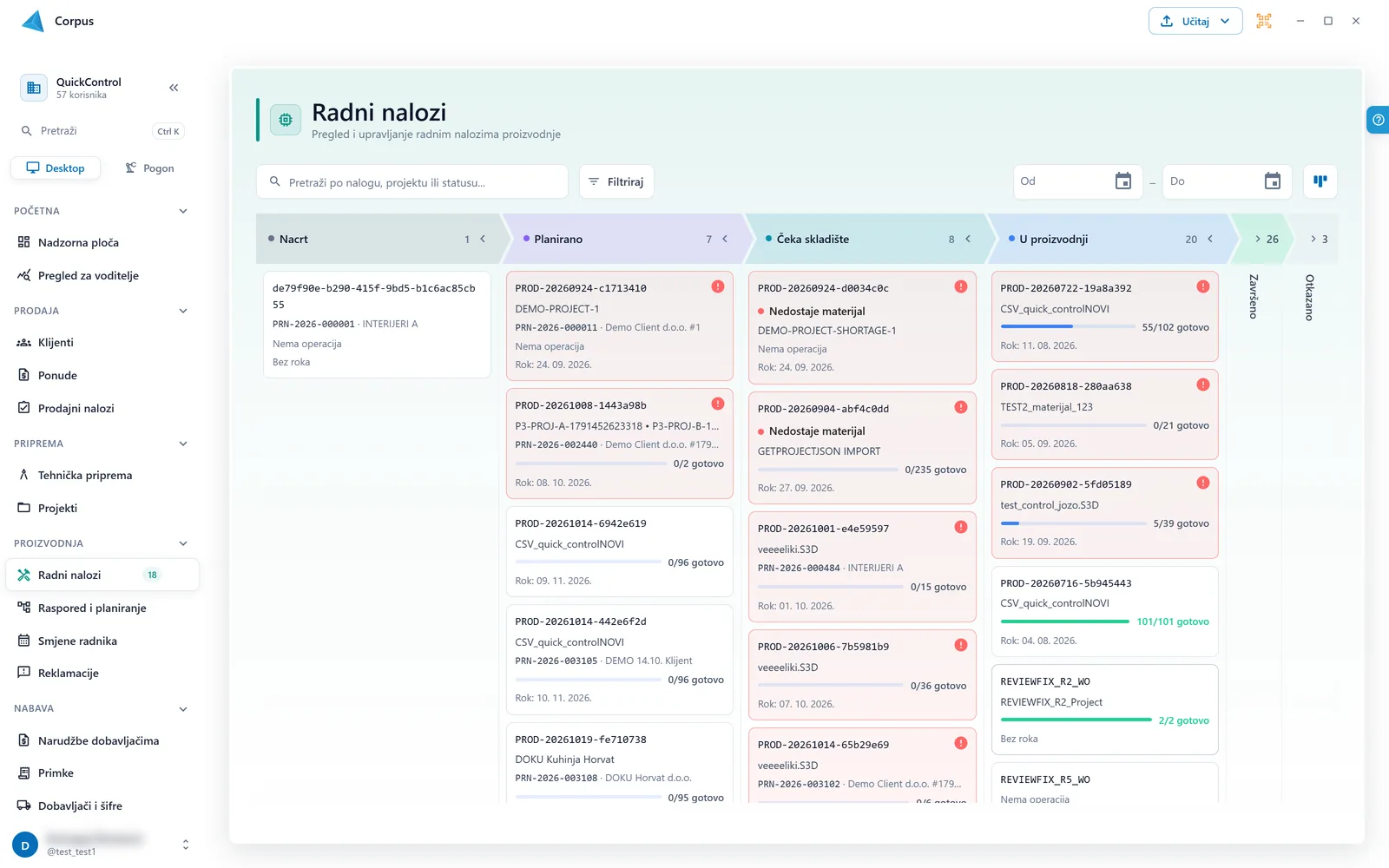The height and width of the screenshot is (868, 1389).
Task: Collapse the U proizvodnji column
Action: click(1210, 239)
